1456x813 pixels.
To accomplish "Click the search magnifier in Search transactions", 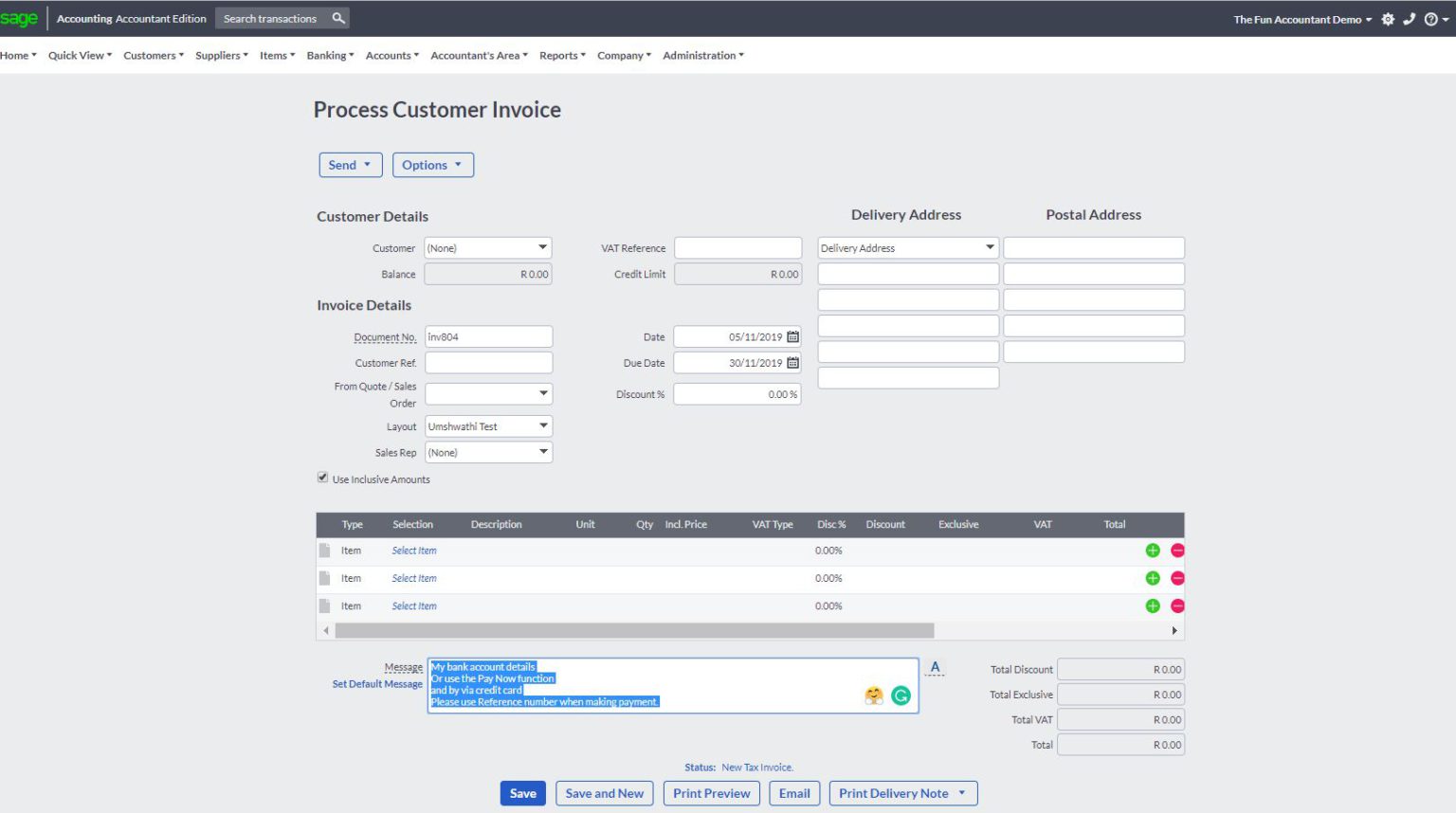I will point(337,17).
